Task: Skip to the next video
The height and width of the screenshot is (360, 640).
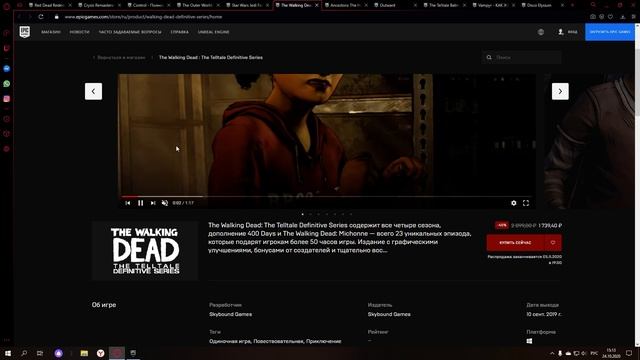Action: [x=153, y=203]
